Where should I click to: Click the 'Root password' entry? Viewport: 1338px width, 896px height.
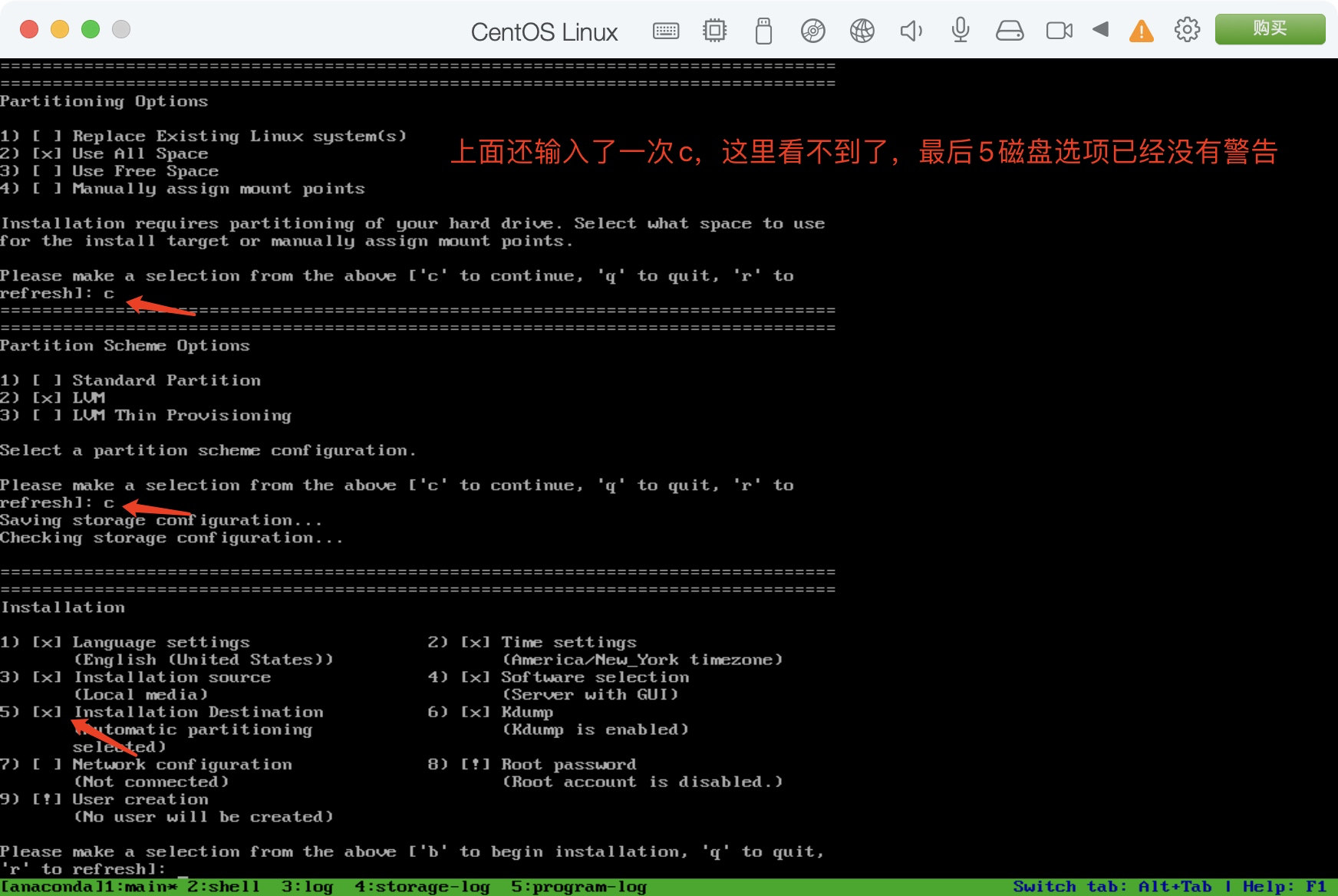tap(568, 764)
